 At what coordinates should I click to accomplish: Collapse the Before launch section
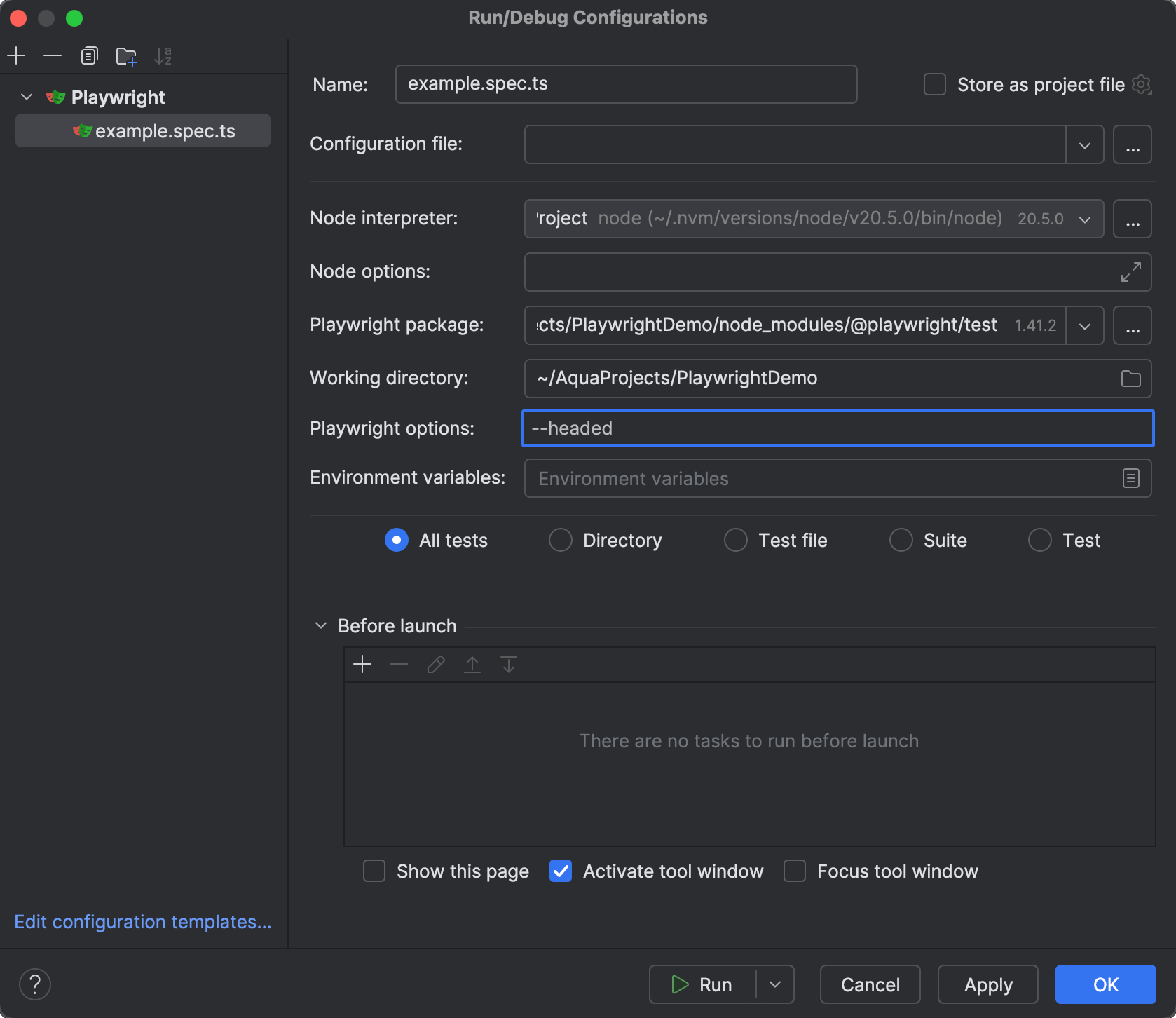[321, 625]
